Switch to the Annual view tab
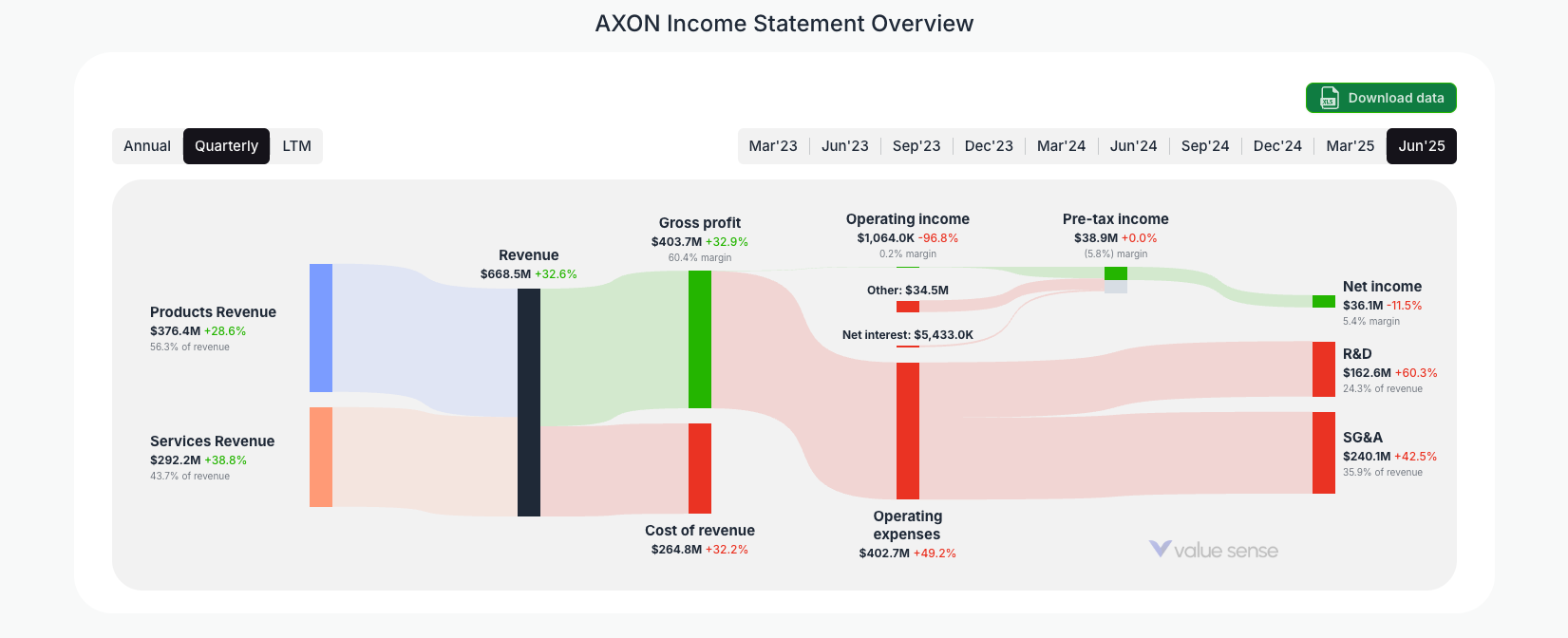This screenshot has height=638, width=1568. pyautogui.click(x=147, y=146)
